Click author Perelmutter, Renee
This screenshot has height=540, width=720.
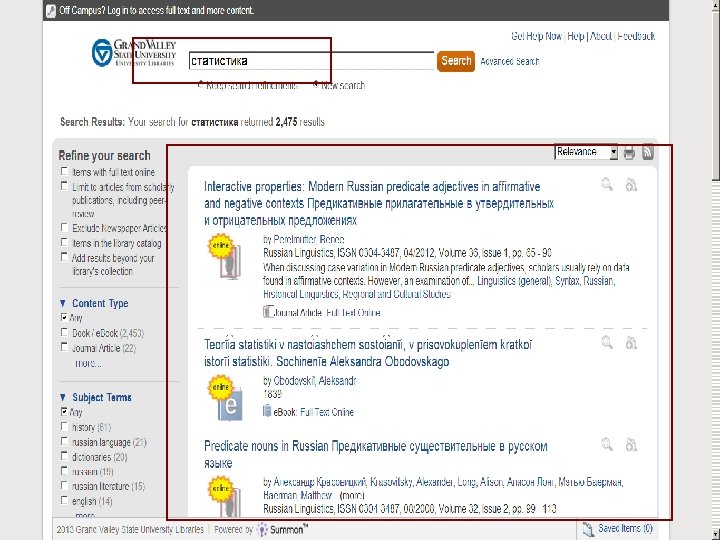point(309,239)
